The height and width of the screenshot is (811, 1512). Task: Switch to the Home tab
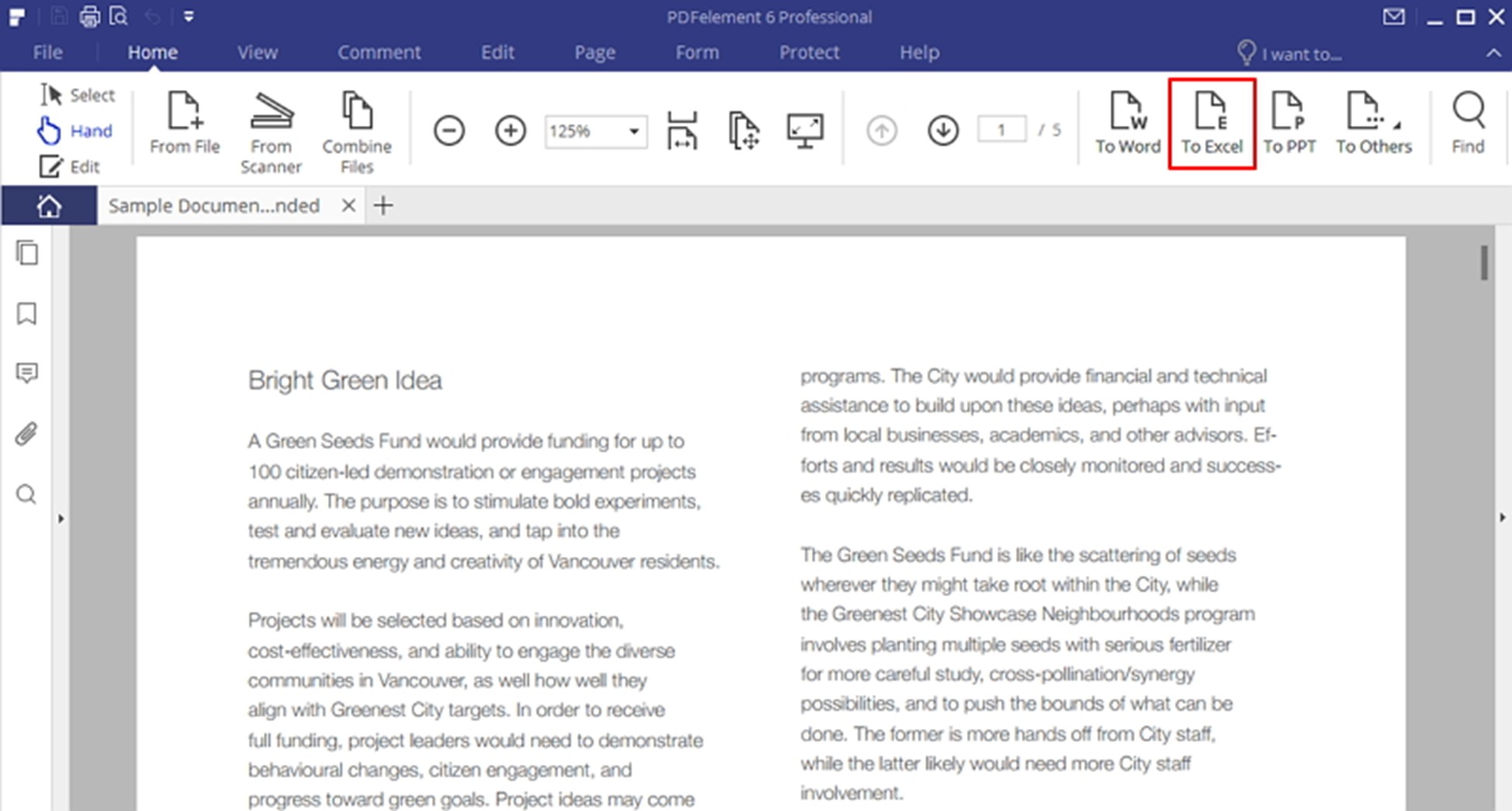pyautogui.click(x=153, y=52)
